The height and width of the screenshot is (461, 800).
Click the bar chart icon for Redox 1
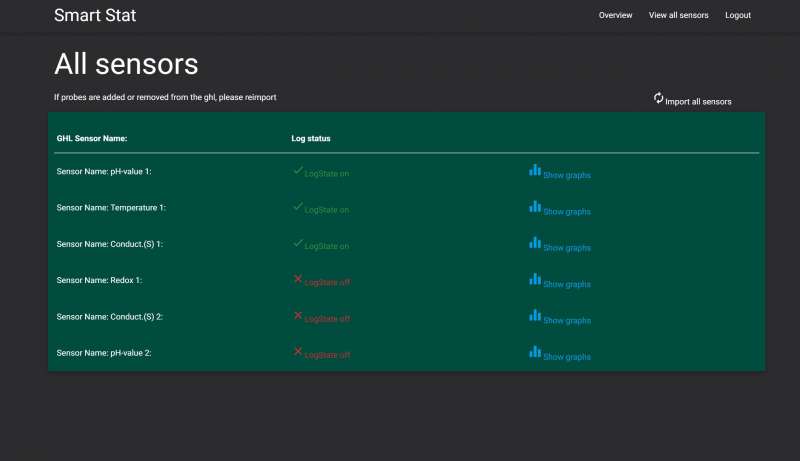[534, 280]
